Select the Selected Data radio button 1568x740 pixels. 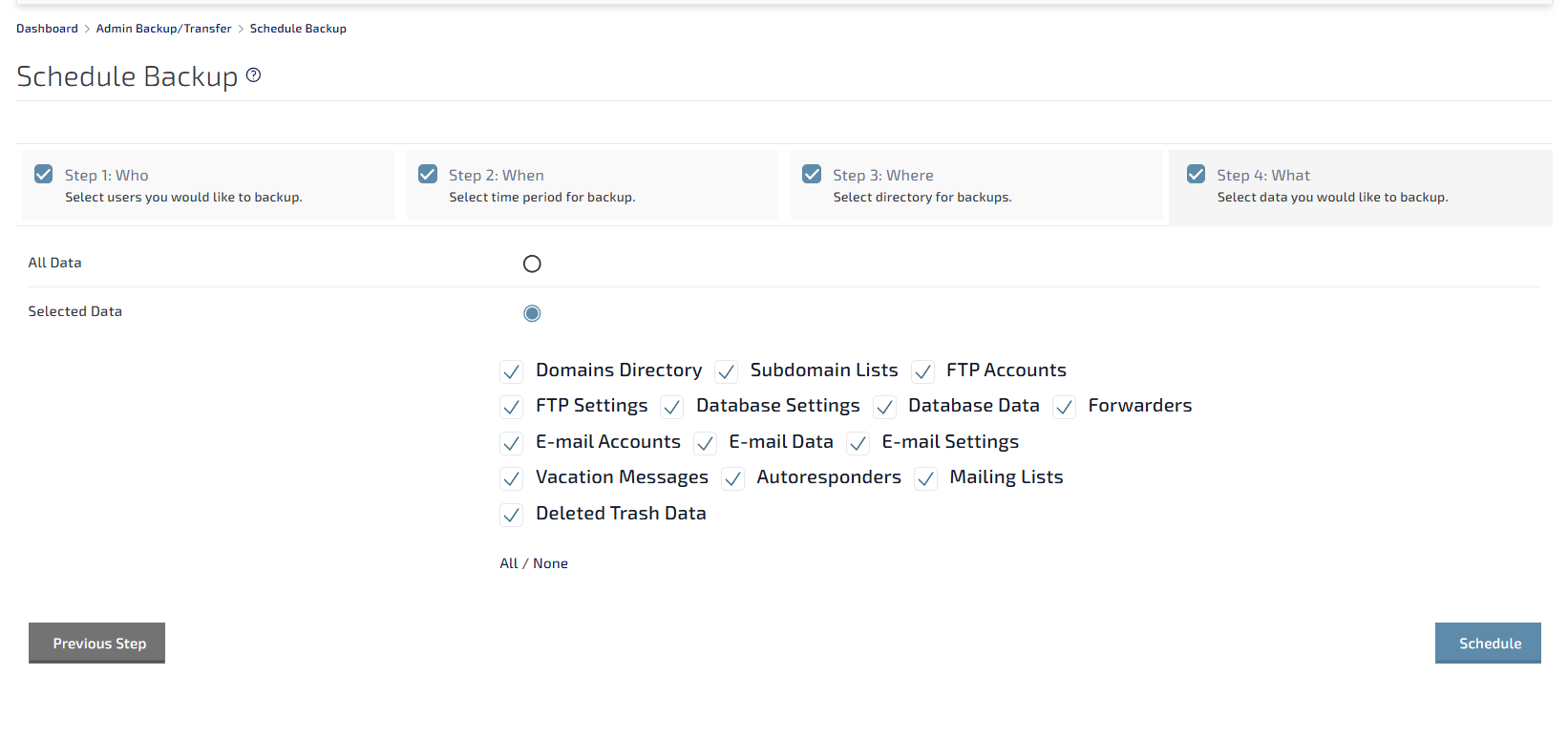pos(532,313)
